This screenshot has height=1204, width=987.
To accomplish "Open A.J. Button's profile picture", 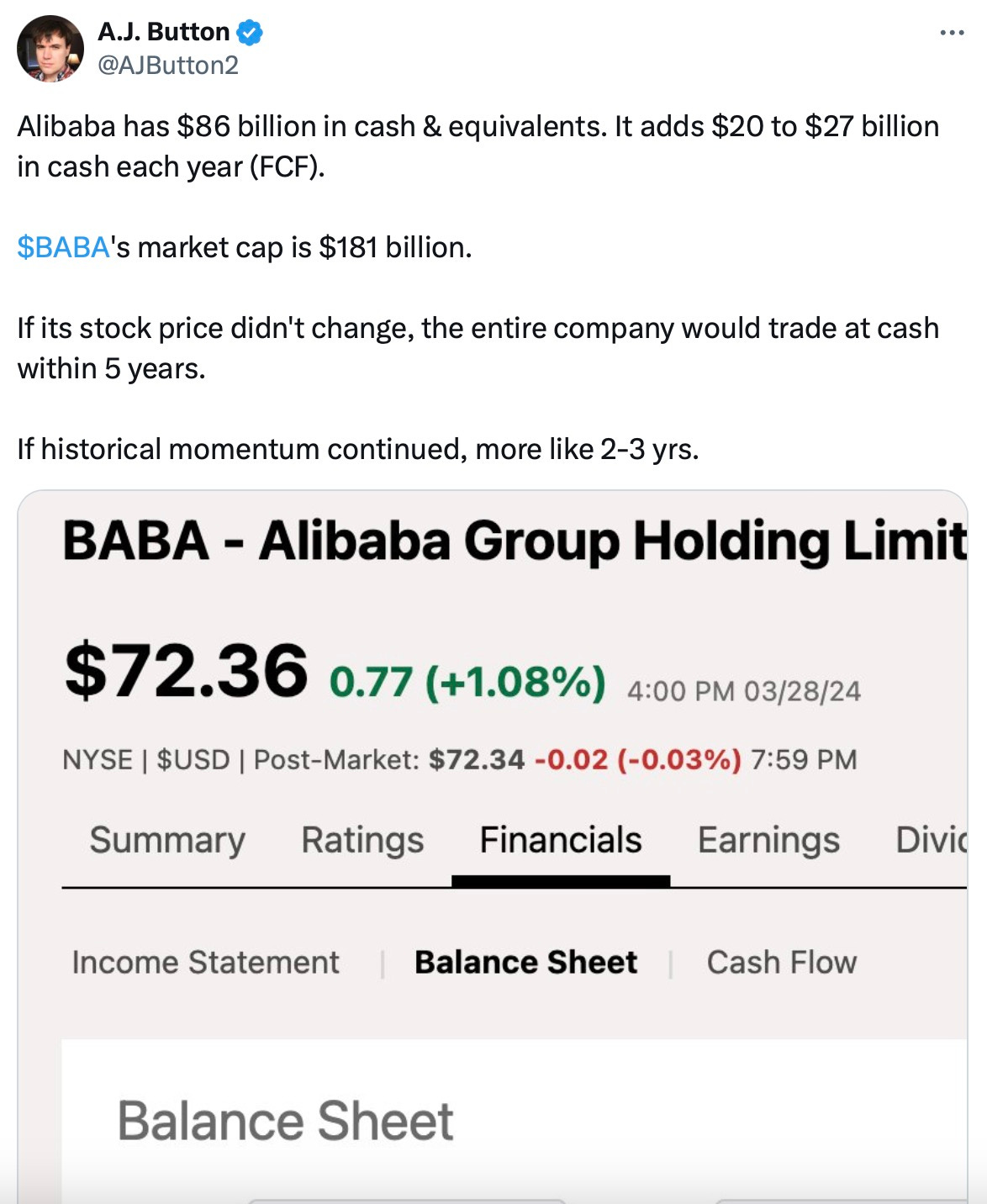I will click(x=50, y=49).
